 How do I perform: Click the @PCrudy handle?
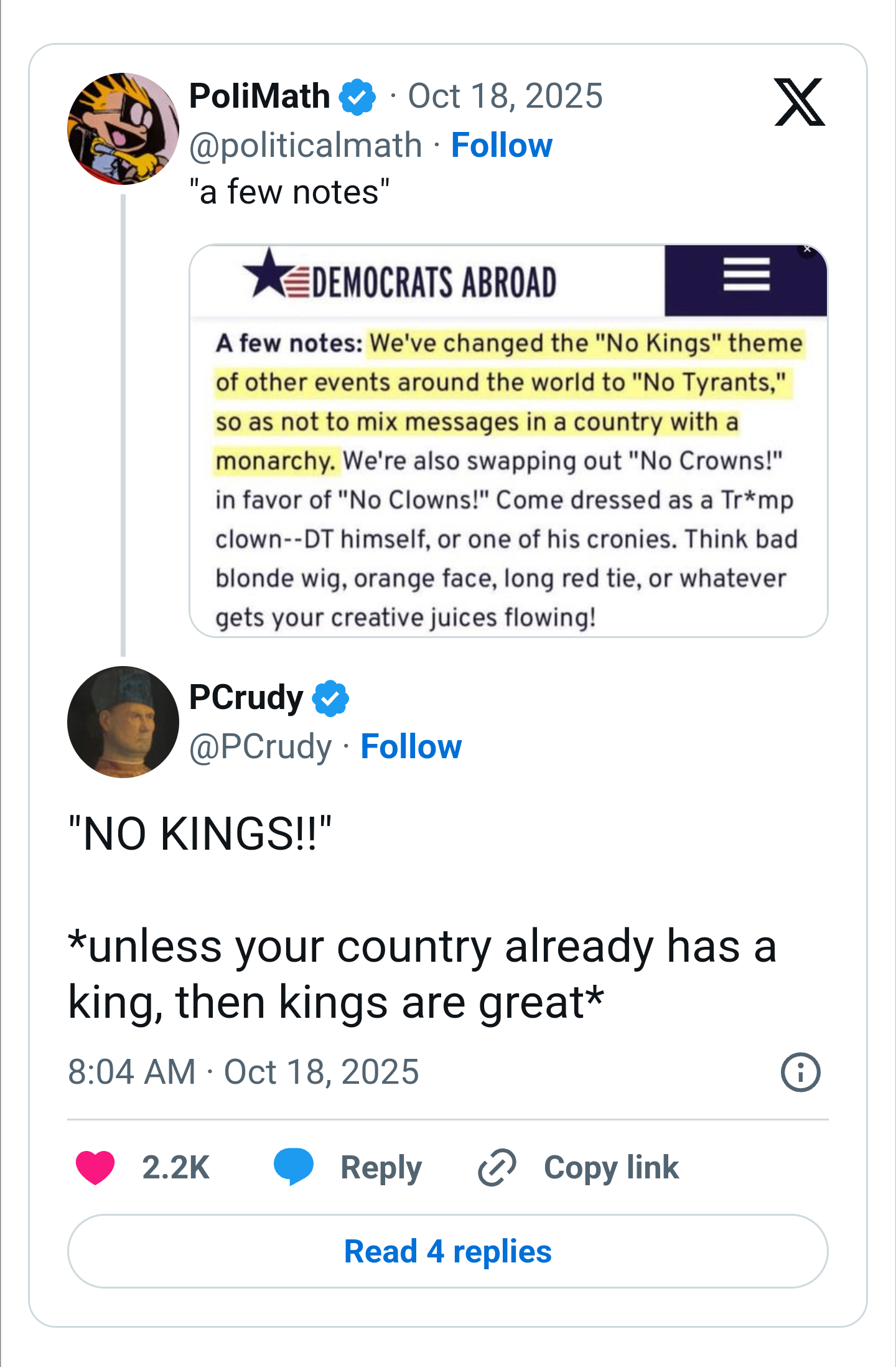tap(260, 746)
